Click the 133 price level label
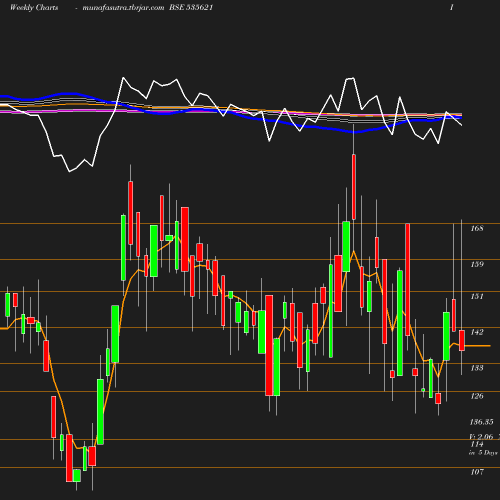 (x=477, y=368)
